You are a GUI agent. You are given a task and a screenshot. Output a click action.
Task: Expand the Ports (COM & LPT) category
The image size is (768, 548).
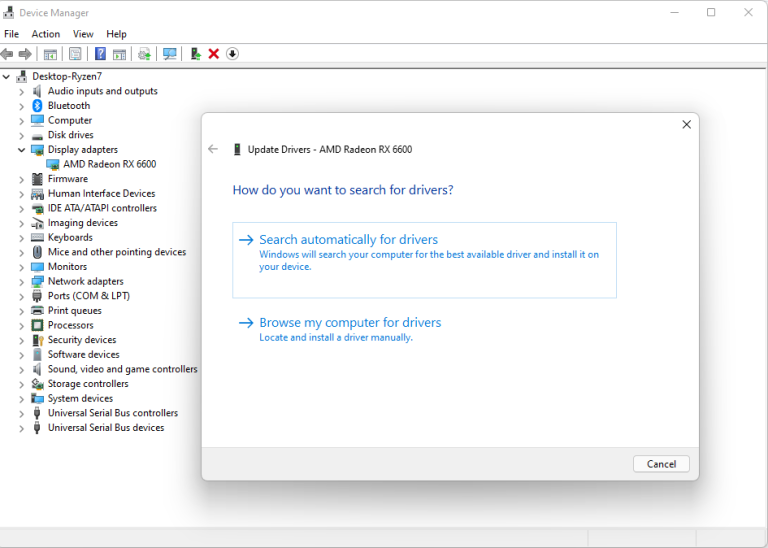22,297
